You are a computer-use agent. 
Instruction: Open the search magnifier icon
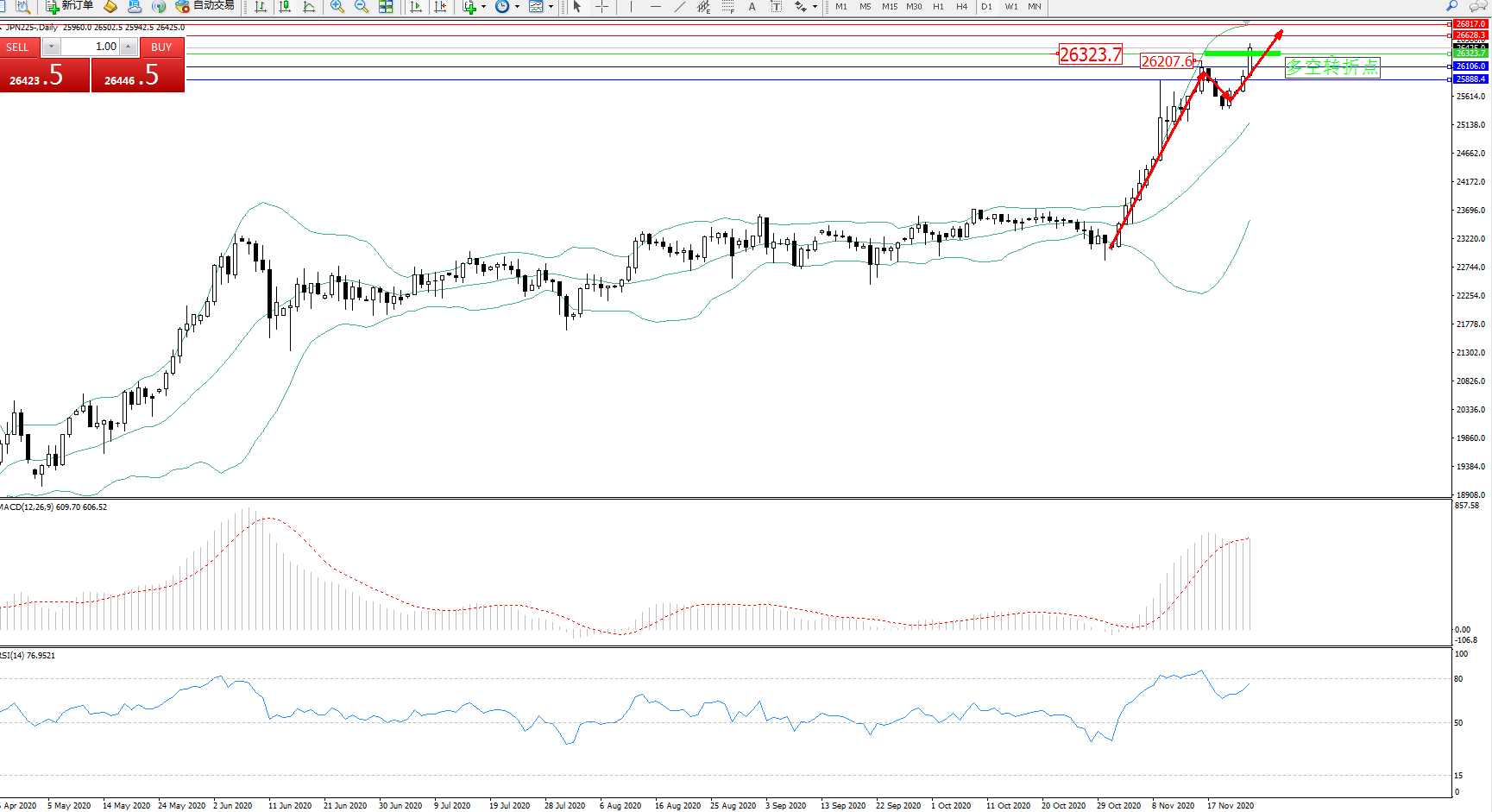coord(1452,7)
